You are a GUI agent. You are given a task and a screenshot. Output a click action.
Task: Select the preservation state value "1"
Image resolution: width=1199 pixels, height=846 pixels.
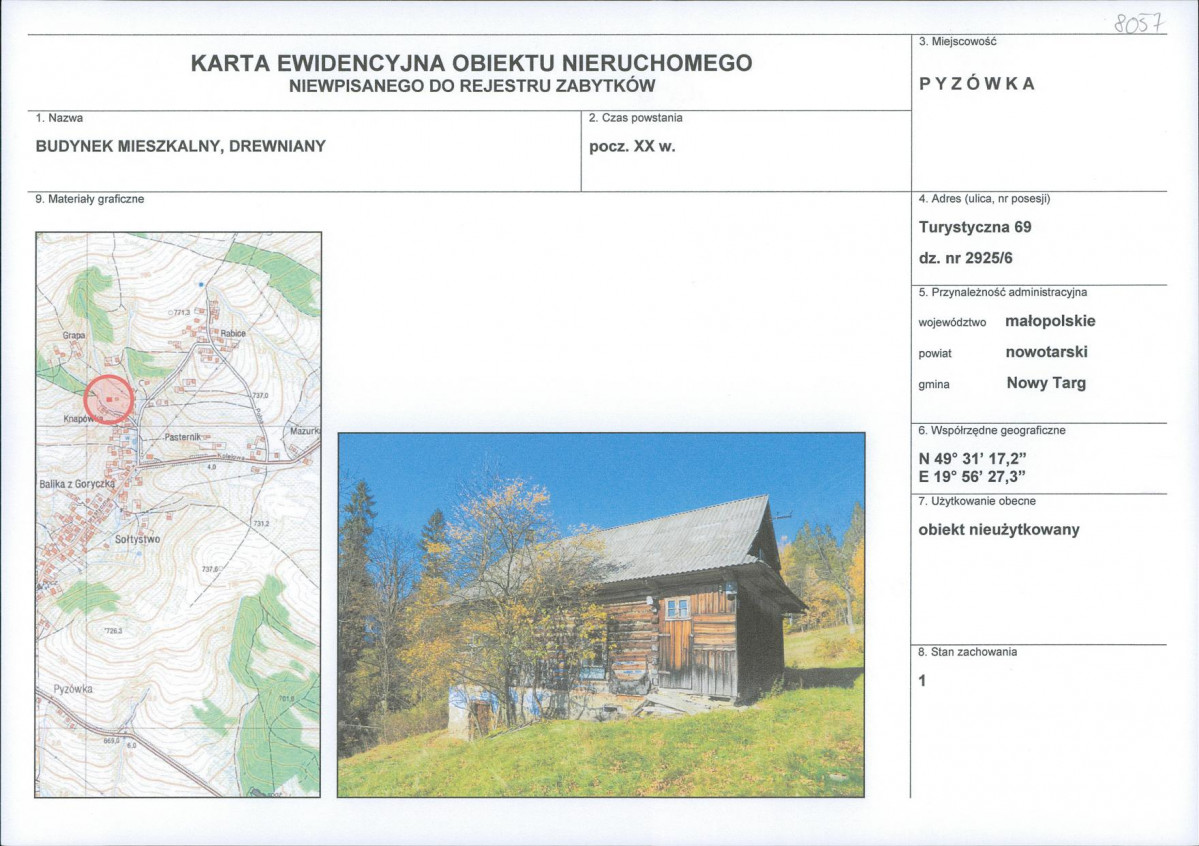[922, 681]
